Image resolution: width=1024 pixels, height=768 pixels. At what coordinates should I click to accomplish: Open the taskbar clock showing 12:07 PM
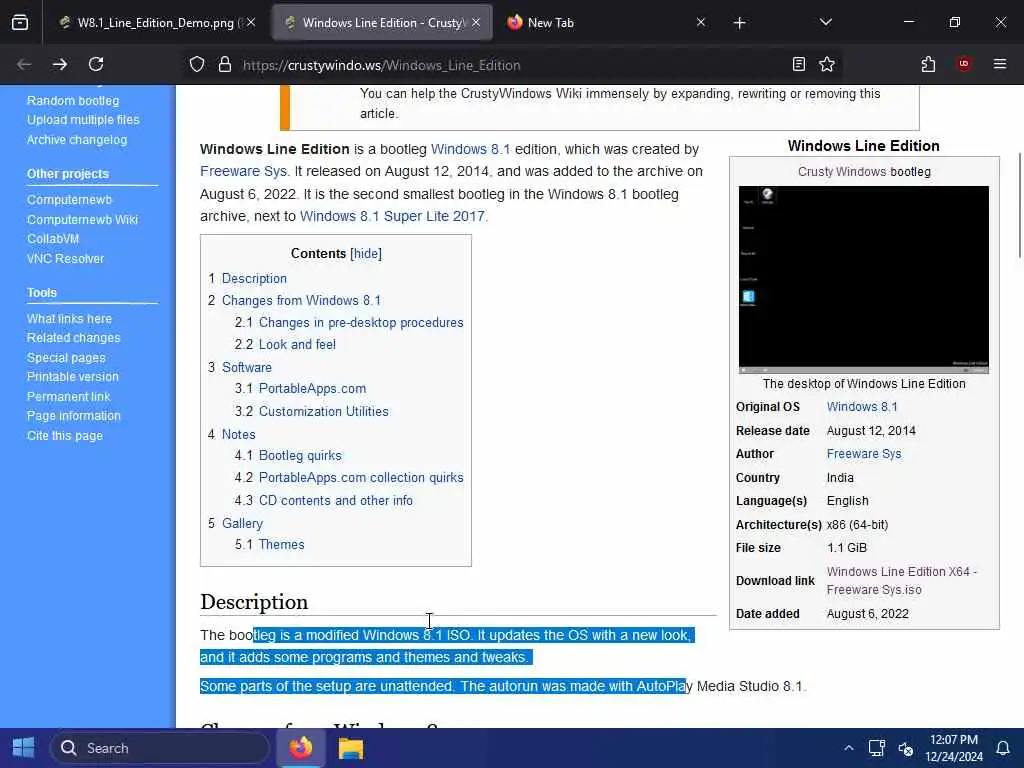[953, 748]
